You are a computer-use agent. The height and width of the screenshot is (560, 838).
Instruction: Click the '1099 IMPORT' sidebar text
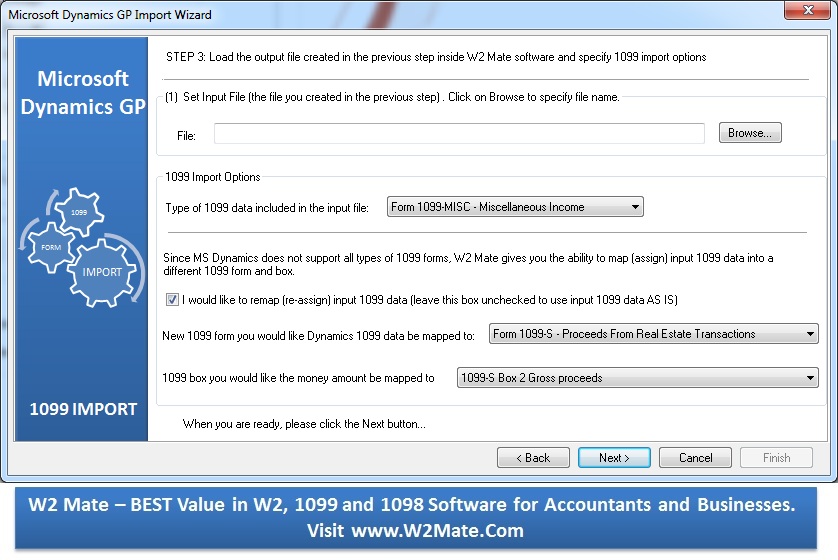pos(83,409)
